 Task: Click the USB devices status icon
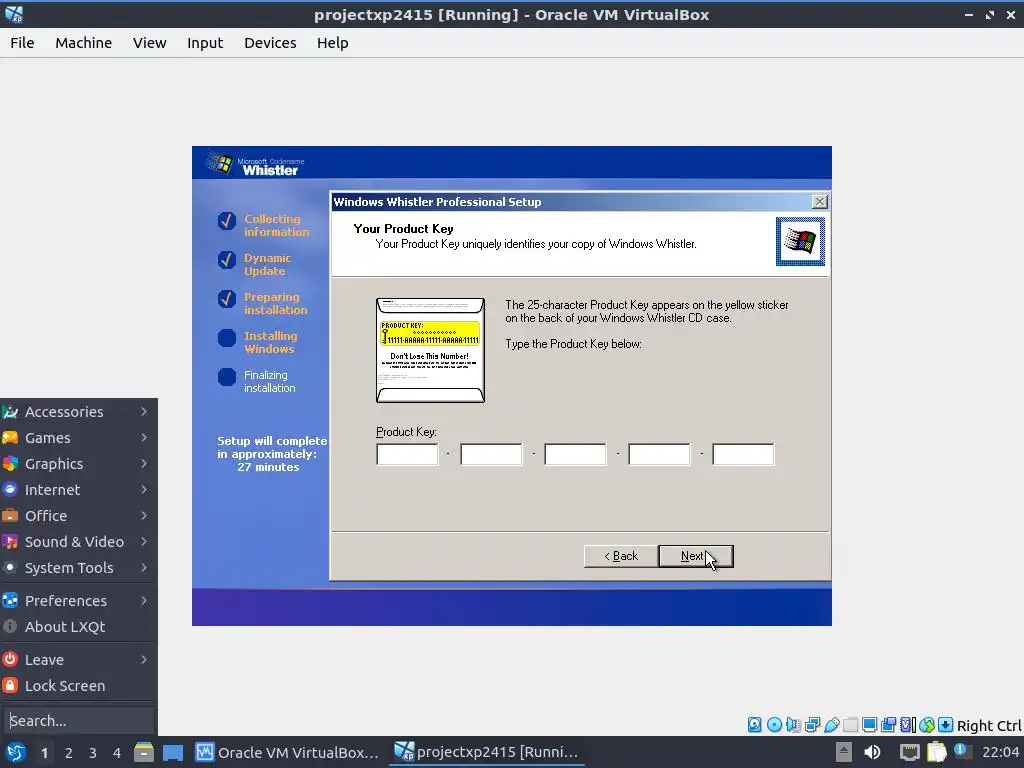(831, 724)
